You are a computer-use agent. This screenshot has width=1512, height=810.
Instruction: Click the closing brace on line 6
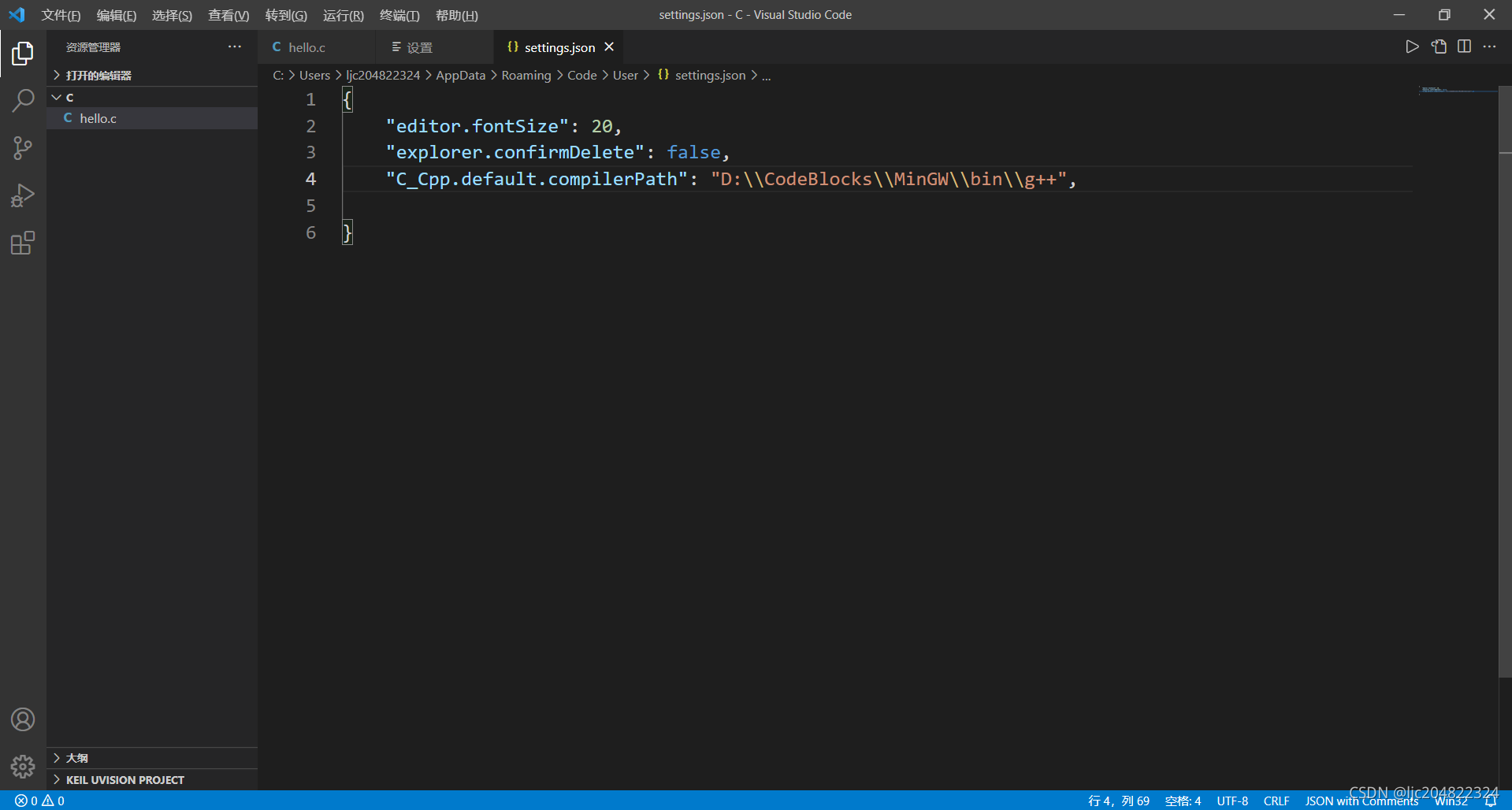click(x=347, y=232)
